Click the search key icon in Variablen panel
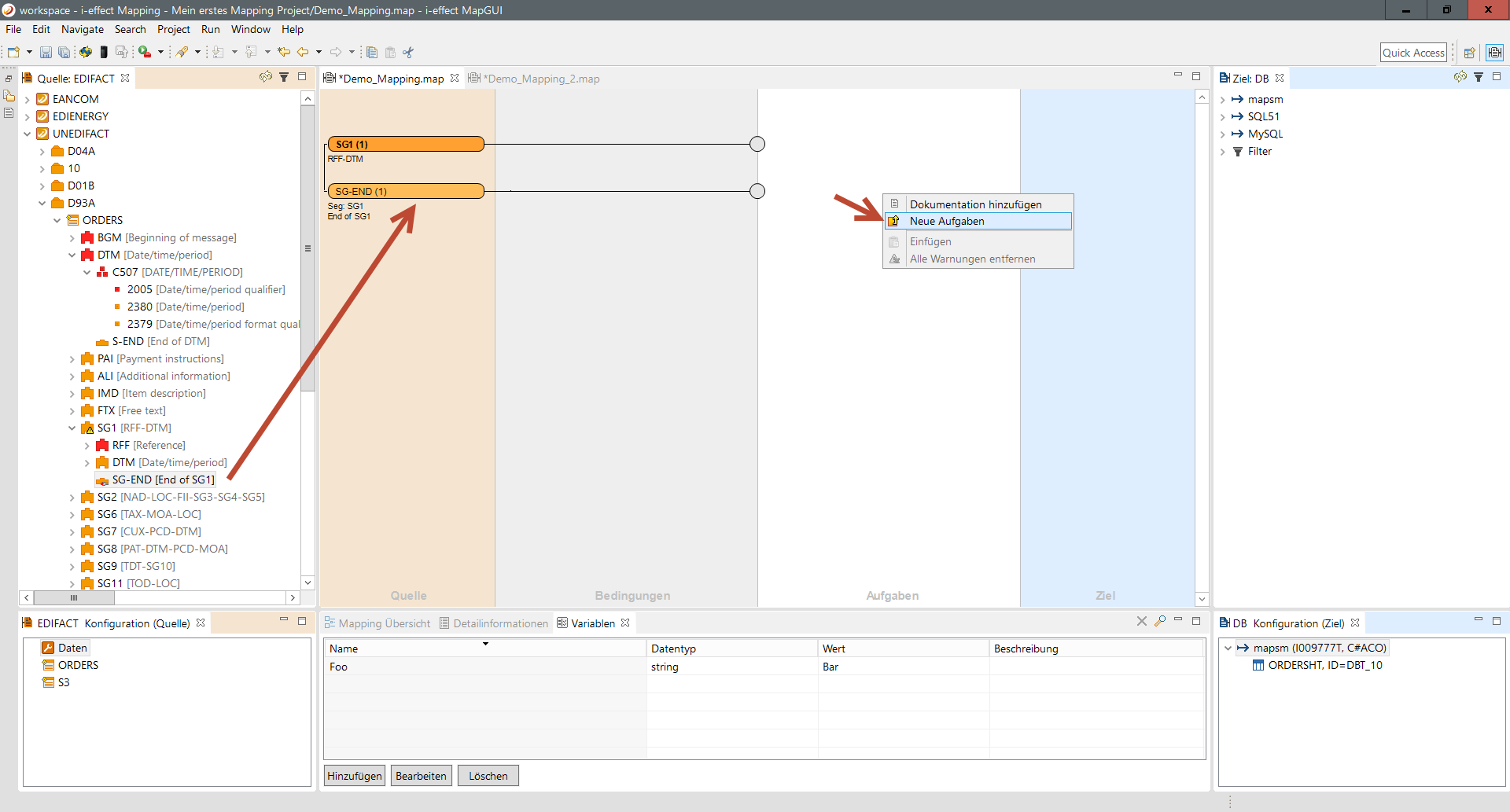This screenshot has width=1510, height=812. coord(1160,621)
